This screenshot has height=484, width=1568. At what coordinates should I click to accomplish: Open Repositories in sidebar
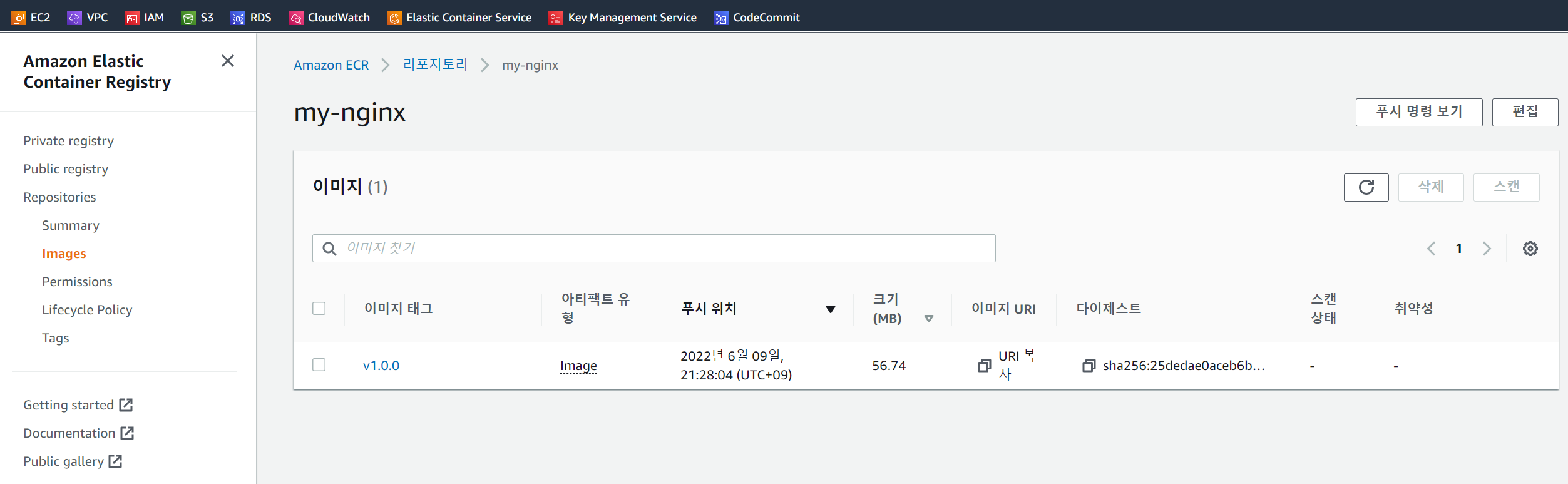tap(59, 197)
